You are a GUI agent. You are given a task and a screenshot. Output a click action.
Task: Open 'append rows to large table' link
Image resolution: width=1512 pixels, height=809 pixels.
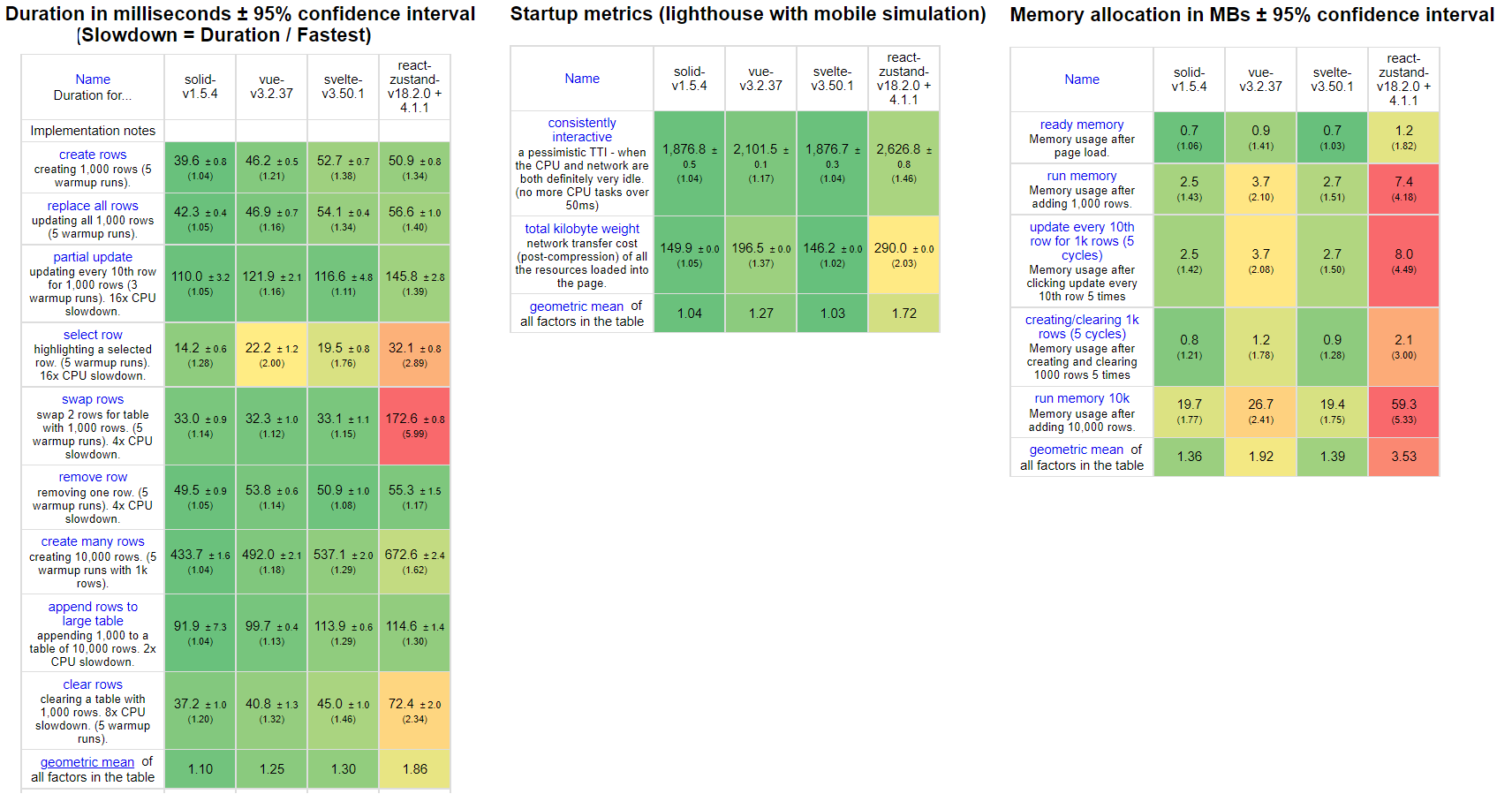[x=93, y=614]
